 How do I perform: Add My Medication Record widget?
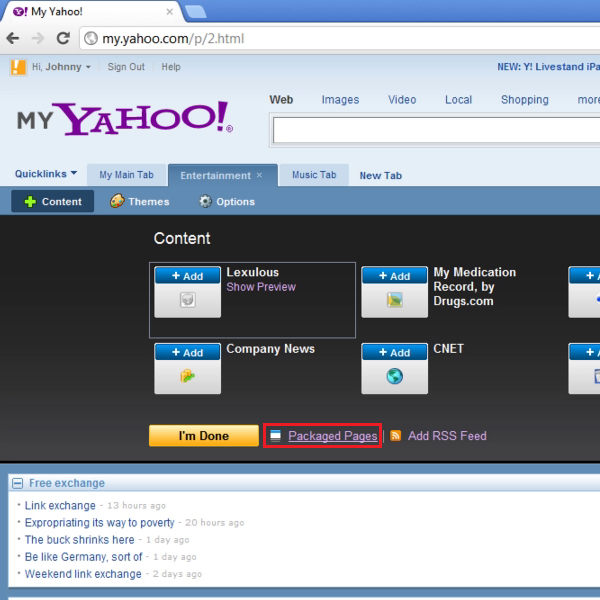point(395,276)
